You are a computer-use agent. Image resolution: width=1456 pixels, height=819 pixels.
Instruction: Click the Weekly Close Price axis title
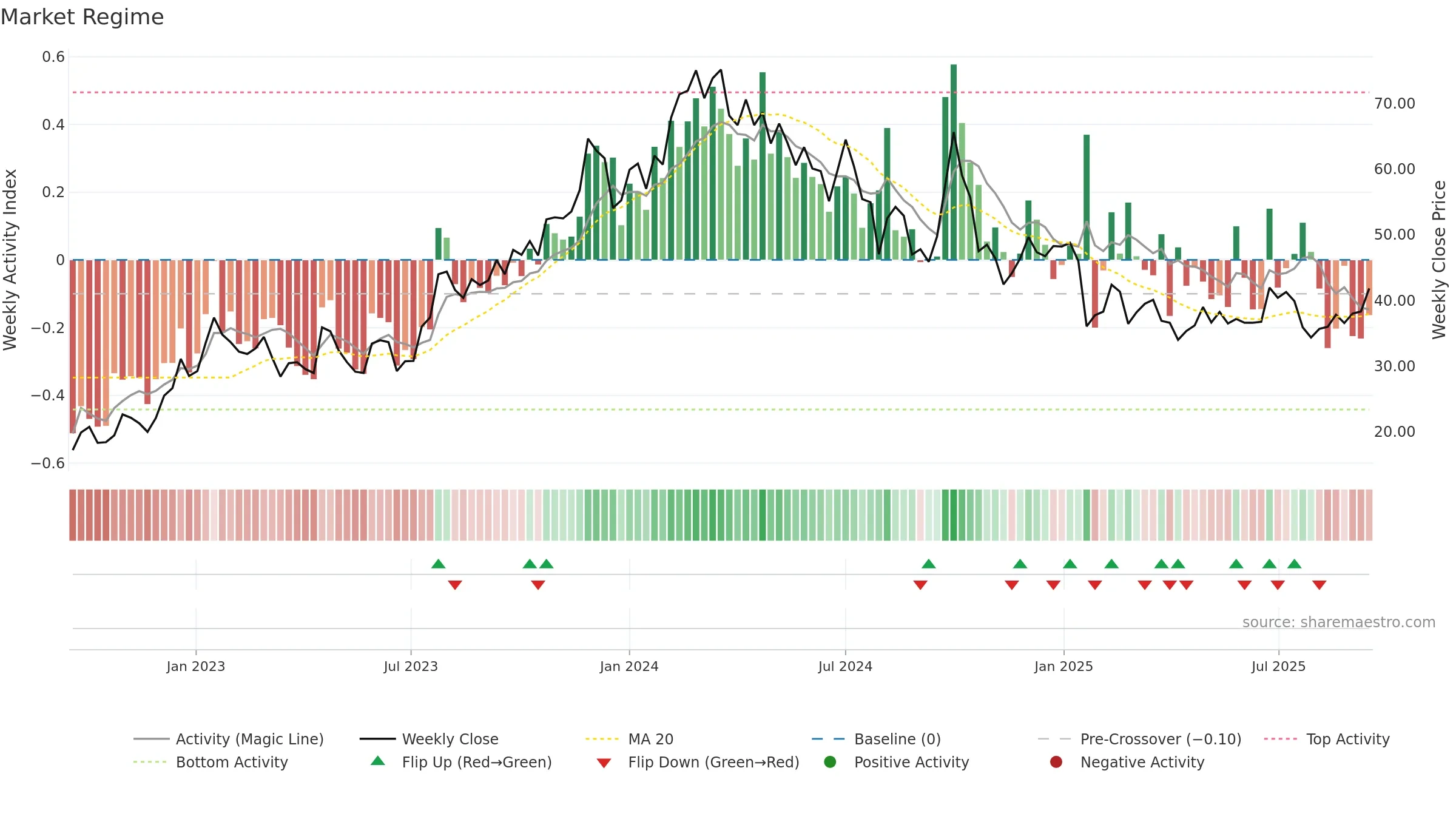tap(1439, 260)
